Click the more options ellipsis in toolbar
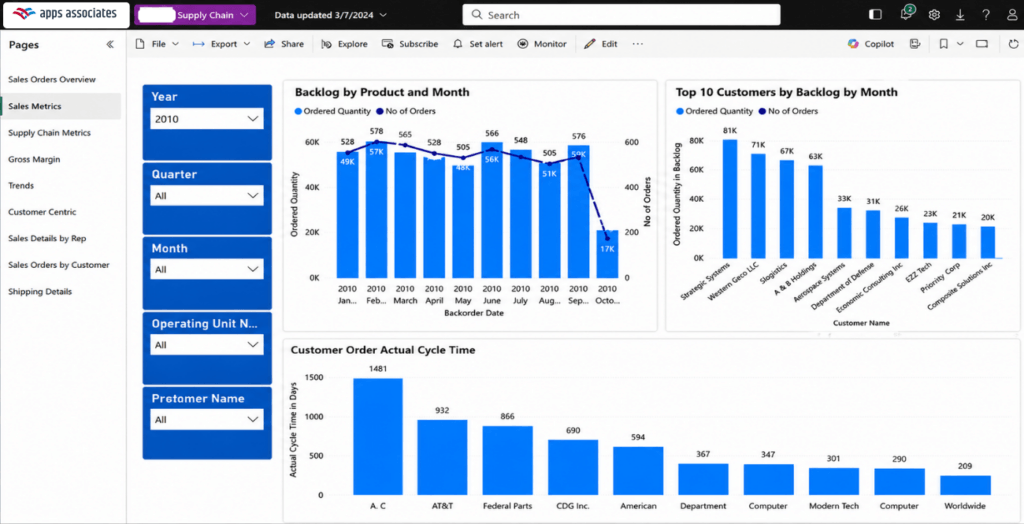 (x=637, y=44)
